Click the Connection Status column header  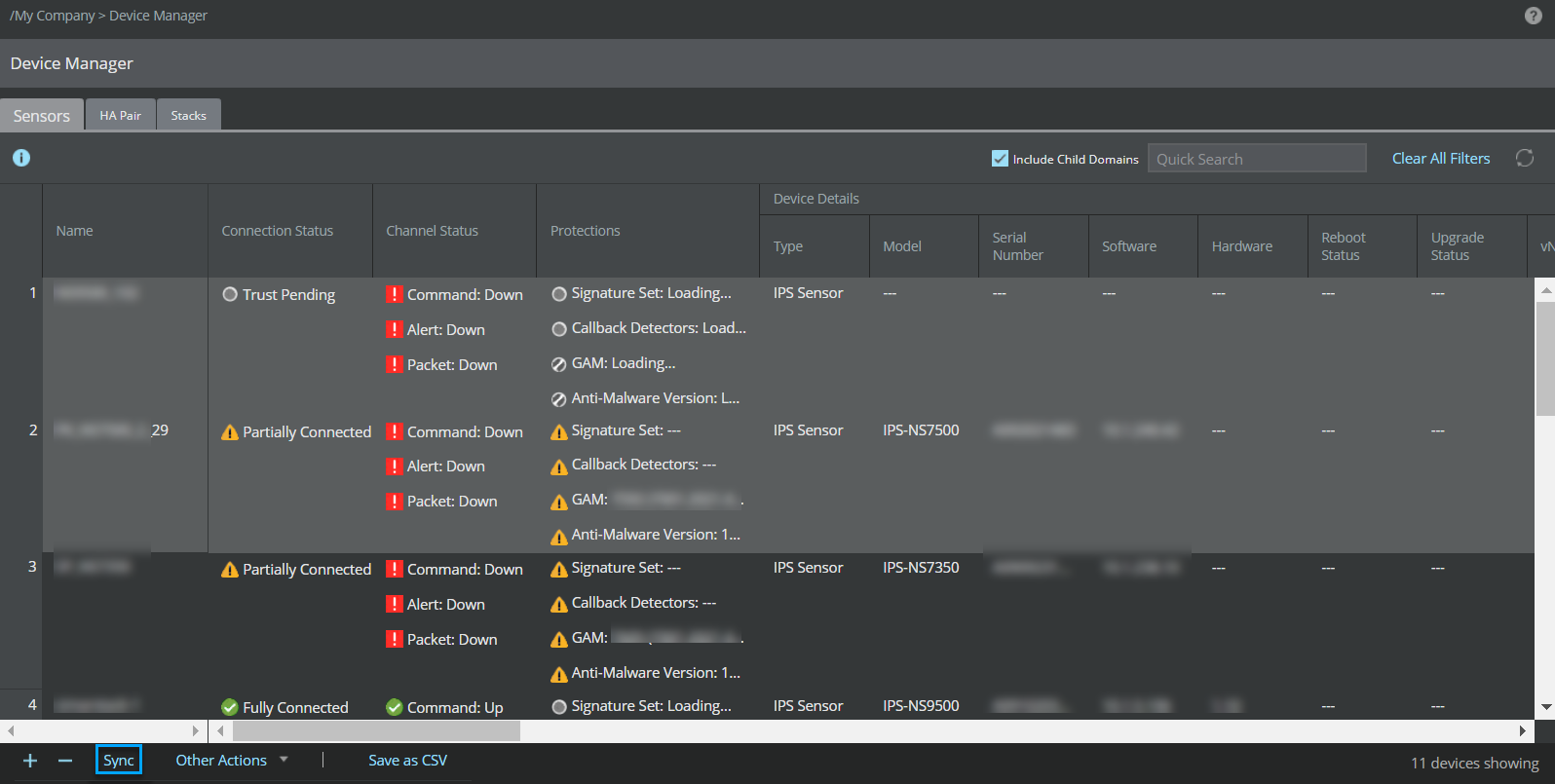[290, 231]
